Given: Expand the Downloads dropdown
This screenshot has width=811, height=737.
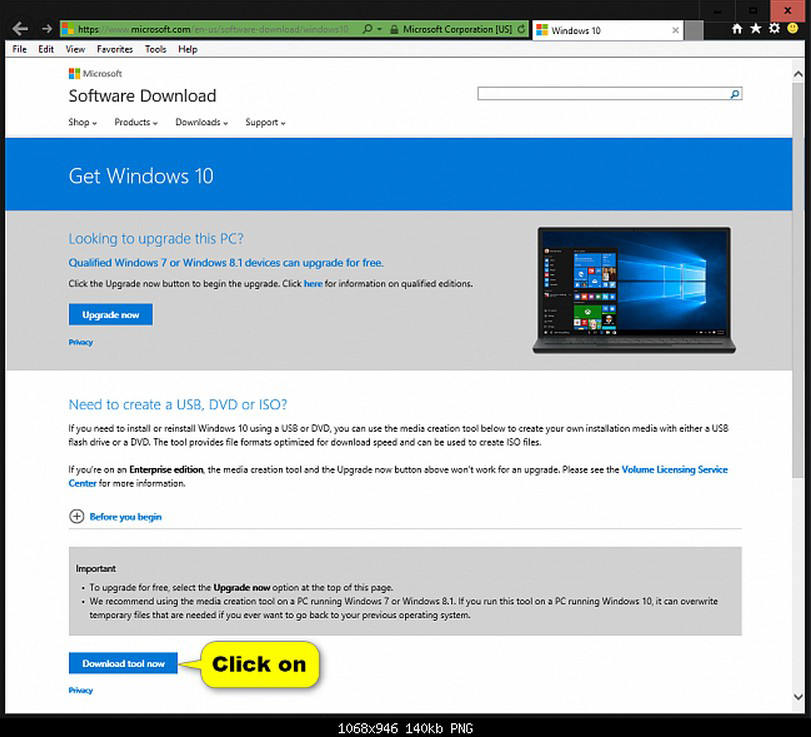Looking at the screenshot, I should coord(202,123).
